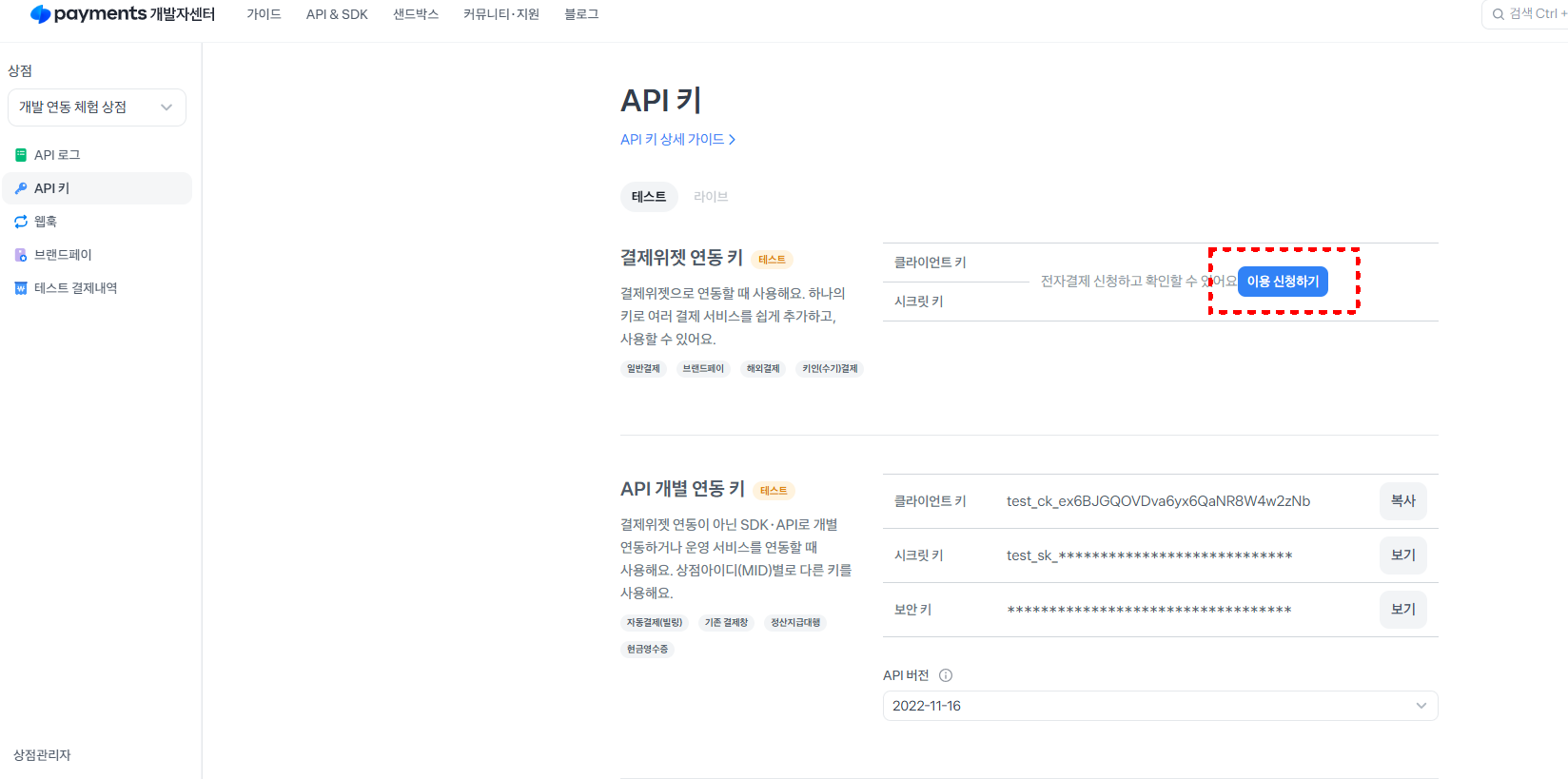Image resolution: width=1568 pixels, height=779 pixels.
Task: Reveal the 시크릿 키 with its 보기 button
Action: [1403, 555]
